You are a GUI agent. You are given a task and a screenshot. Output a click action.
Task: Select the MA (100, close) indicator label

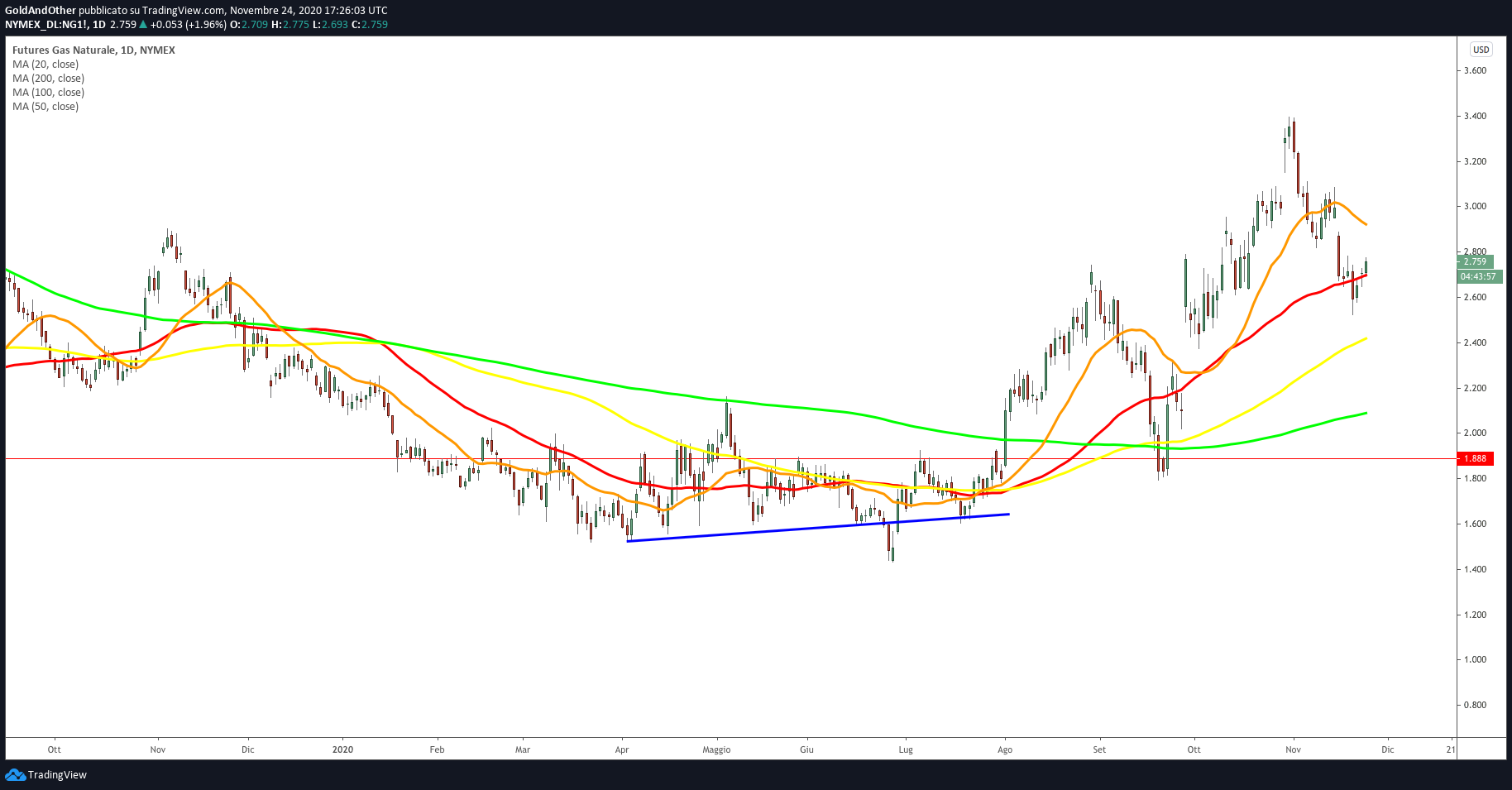[x=48, y=93]
